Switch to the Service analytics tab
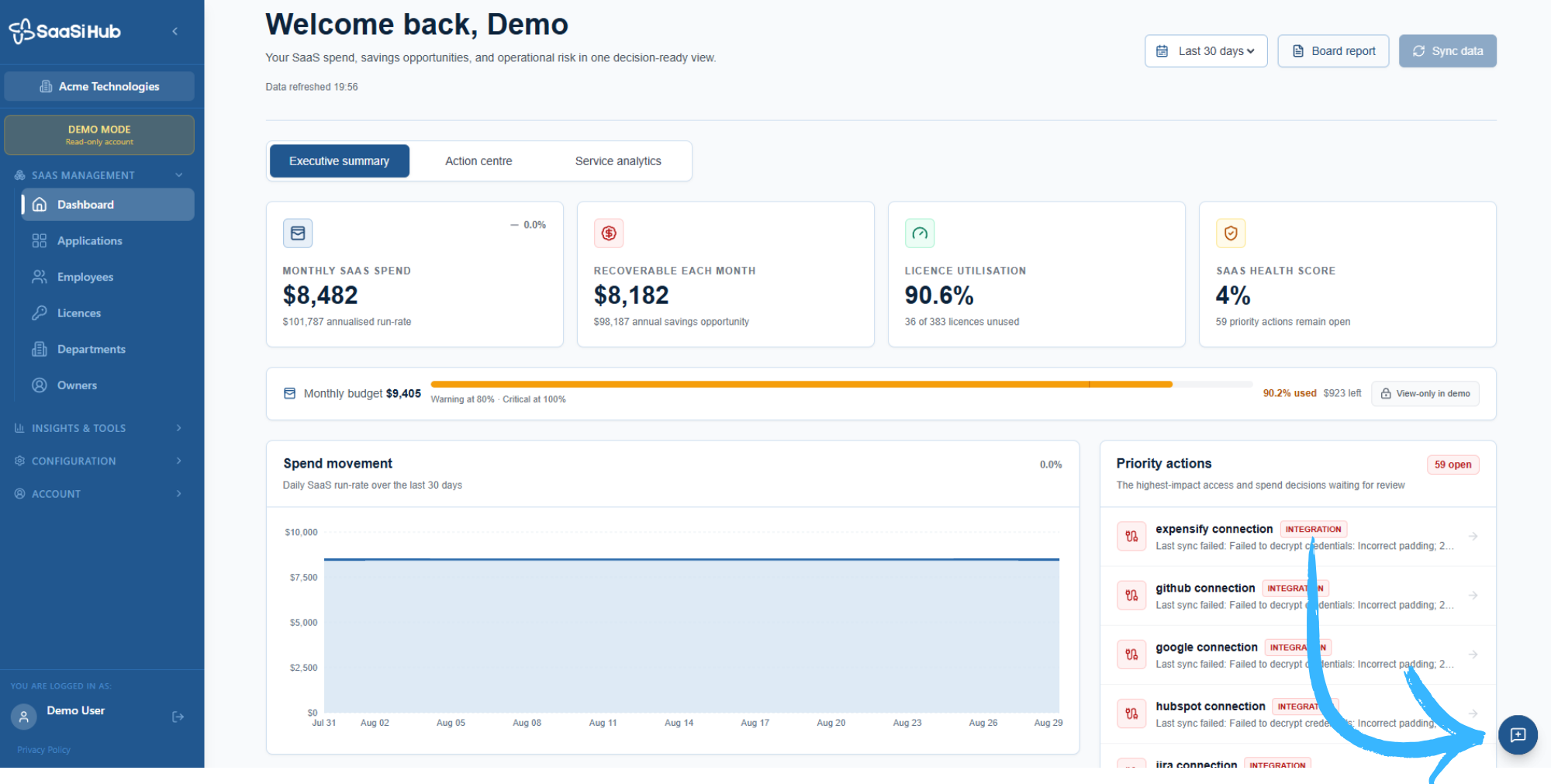 tap(618, 161)
